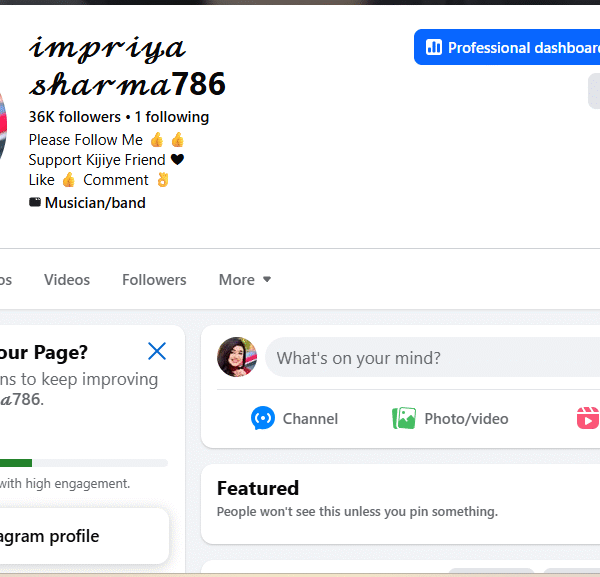Click the Professional dashboard chart icon

[x=434, y=47]
